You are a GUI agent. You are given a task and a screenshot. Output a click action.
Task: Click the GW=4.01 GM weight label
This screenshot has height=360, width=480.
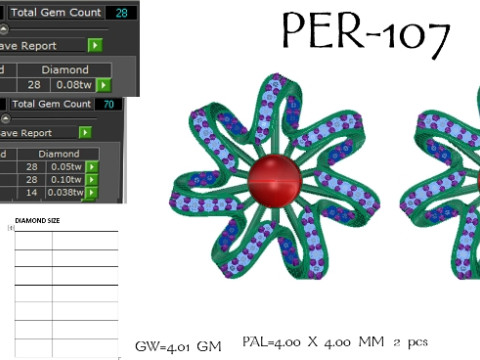click(178, 347)
